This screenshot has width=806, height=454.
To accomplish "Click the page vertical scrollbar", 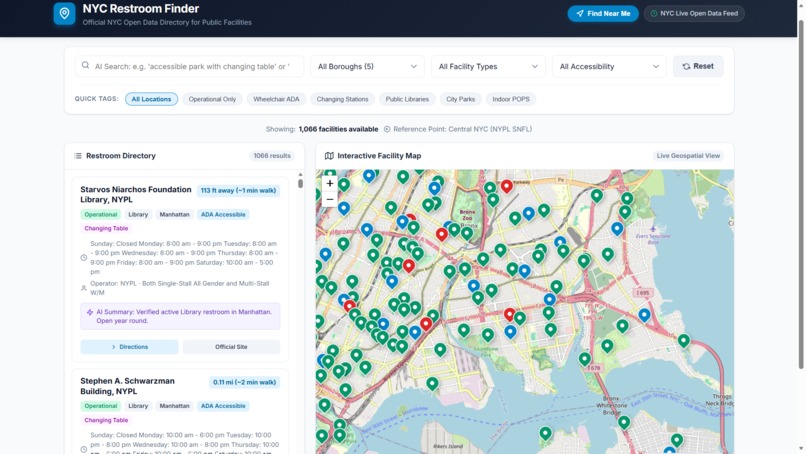I will pyautogui.click(x=801, y=195).
